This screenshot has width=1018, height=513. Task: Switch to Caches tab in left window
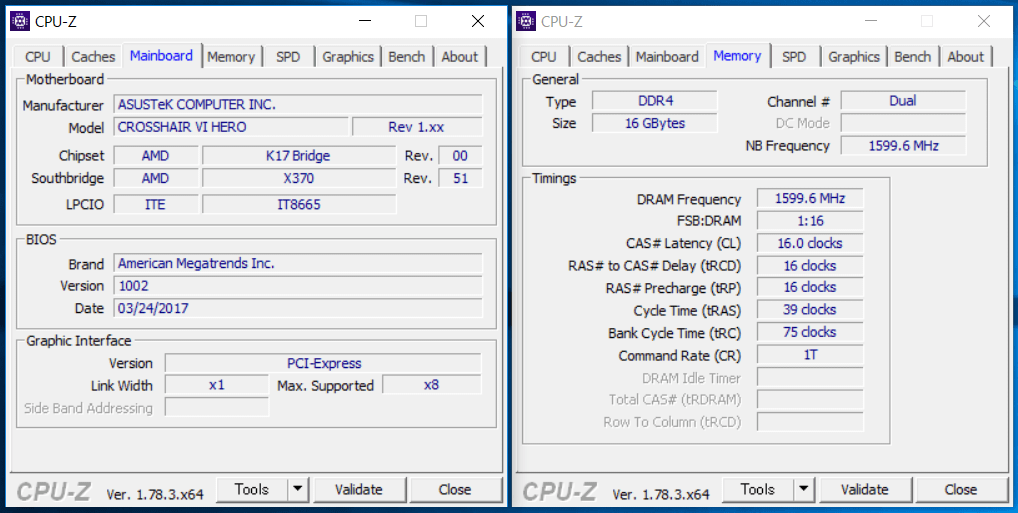click(x=93, y=57)
